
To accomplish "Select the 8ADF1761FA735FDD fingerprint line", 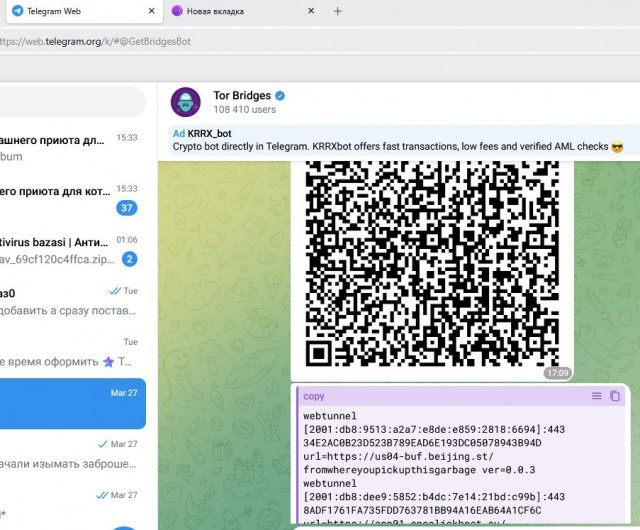I will pyautogui.click(x=422, y=510).
